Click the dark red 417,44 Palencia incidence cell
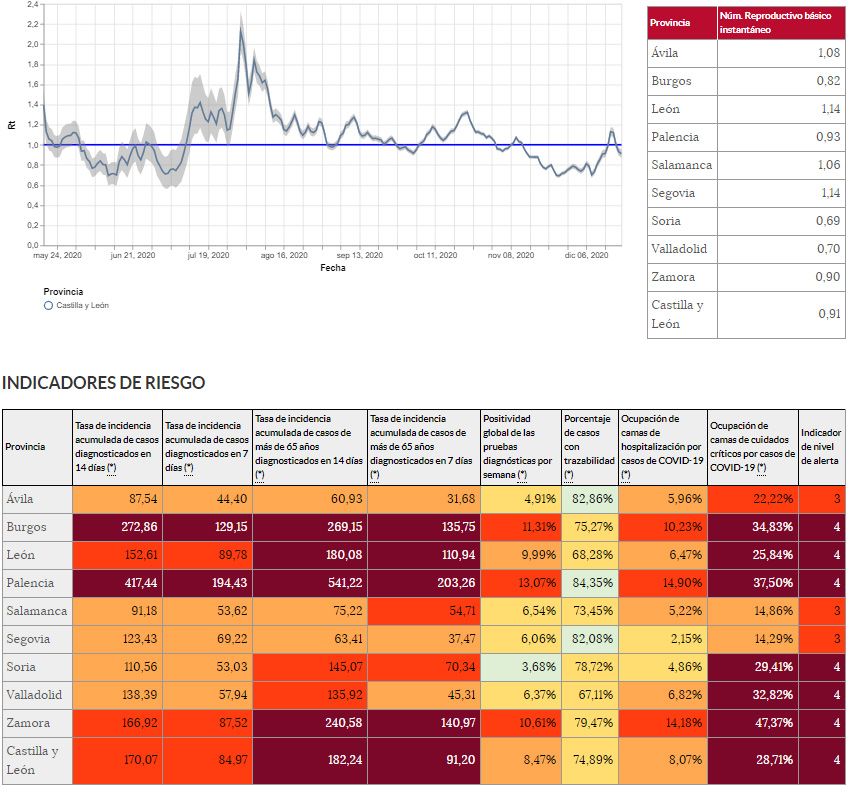The width and height of the screenshot is (849, 792). (116, 582)
